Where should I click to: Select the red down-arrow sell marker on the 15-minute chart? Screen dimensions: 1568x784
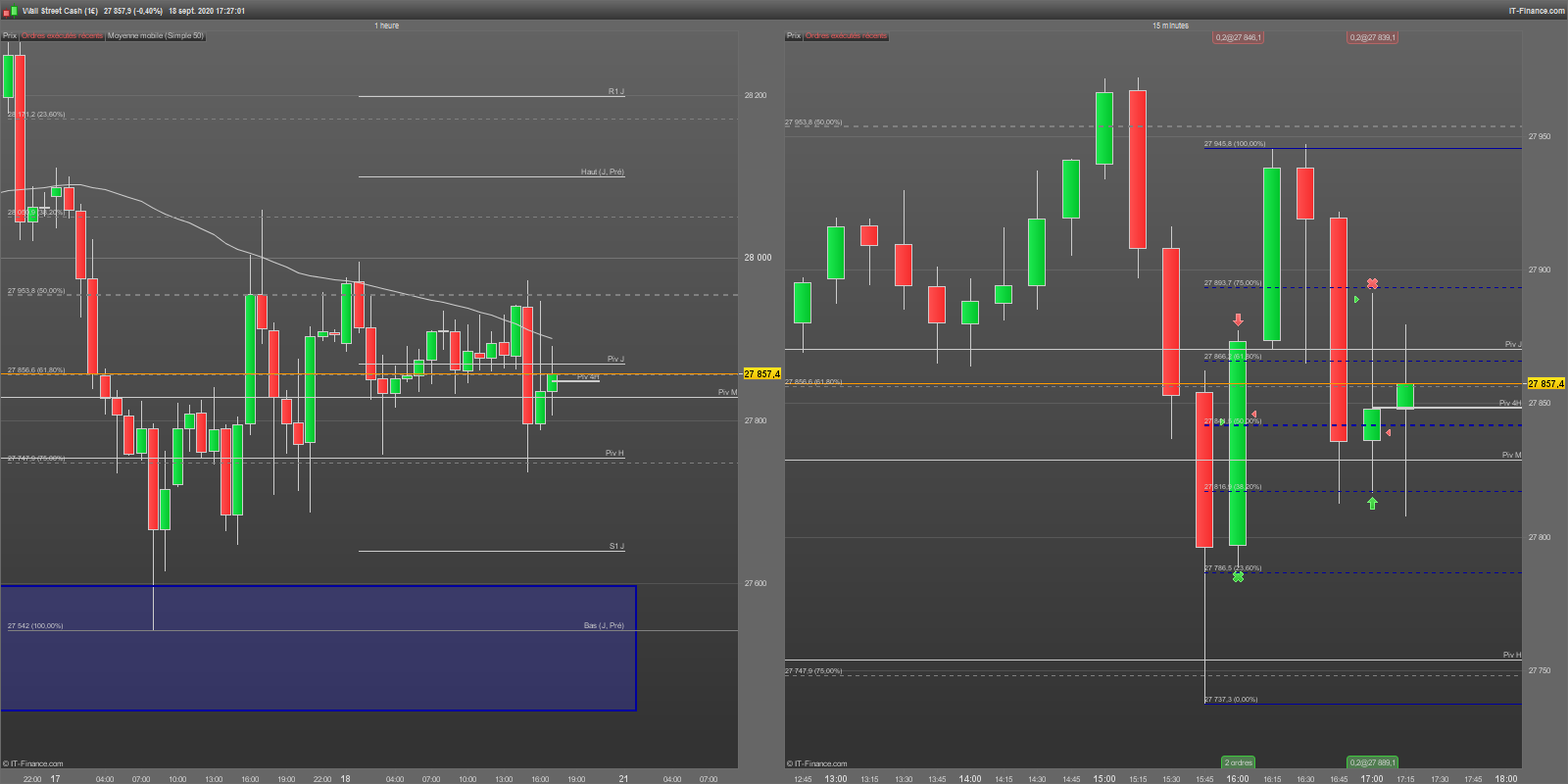[1238, 320]
